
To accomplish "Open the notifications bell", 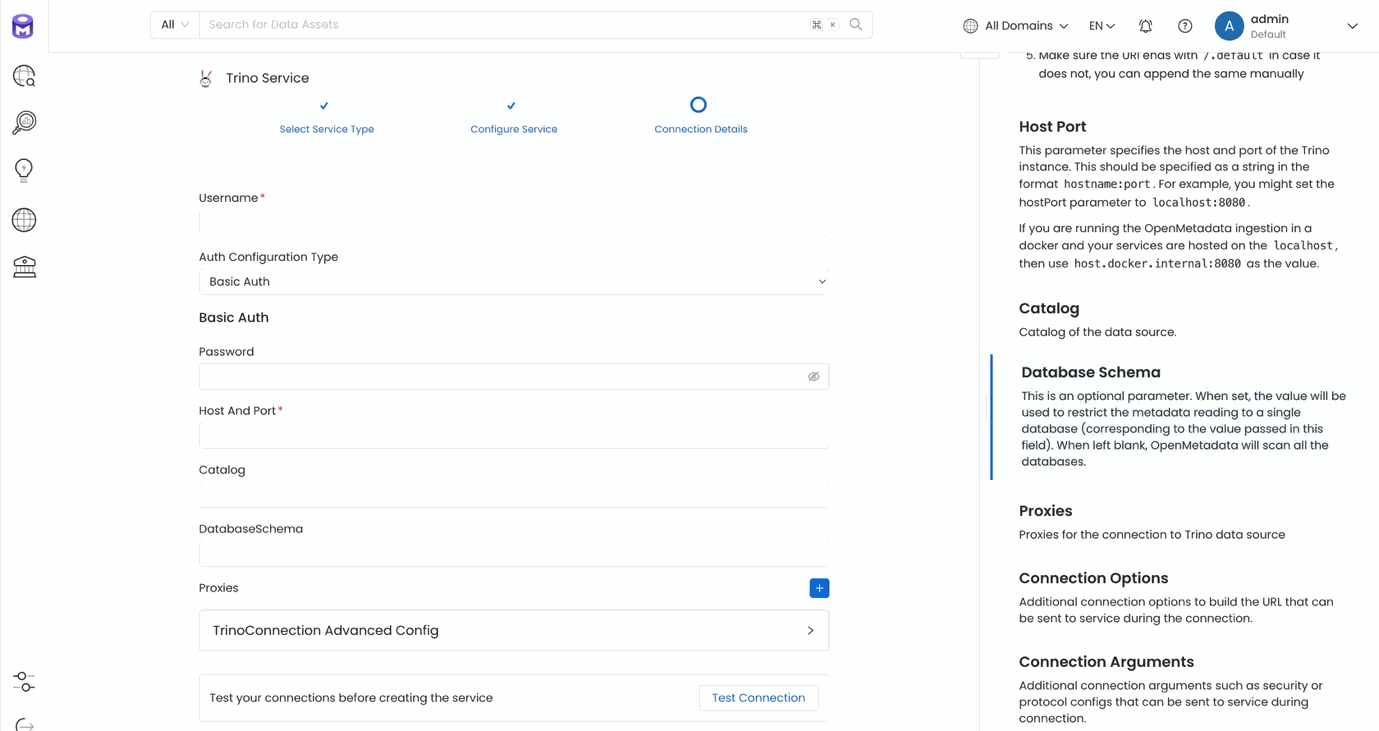I will pyautogui.click(x=1146, y=26).
